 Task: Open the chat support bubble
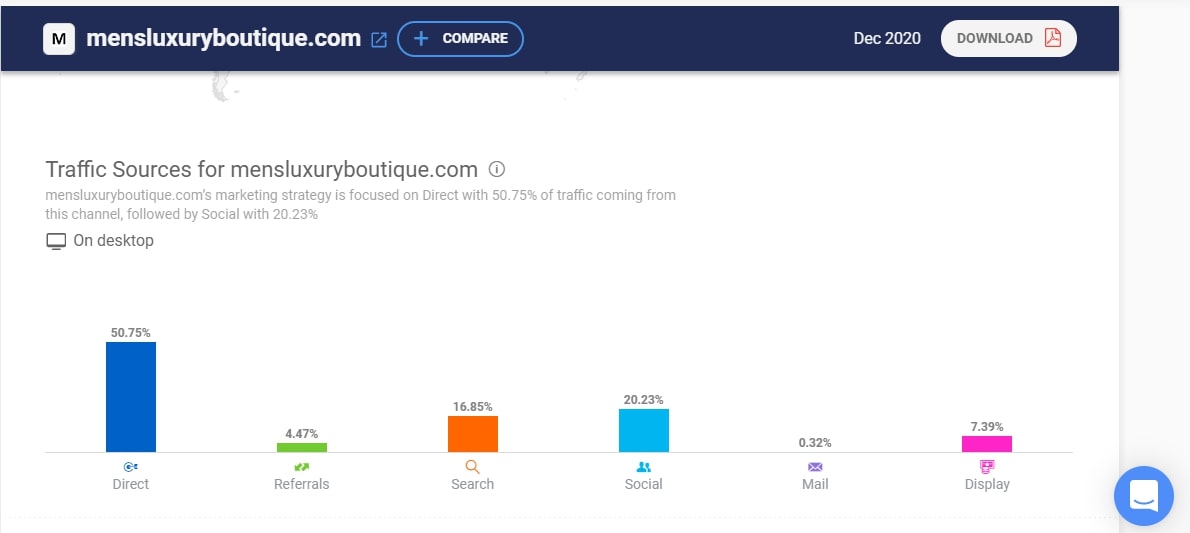(1144, 495)
